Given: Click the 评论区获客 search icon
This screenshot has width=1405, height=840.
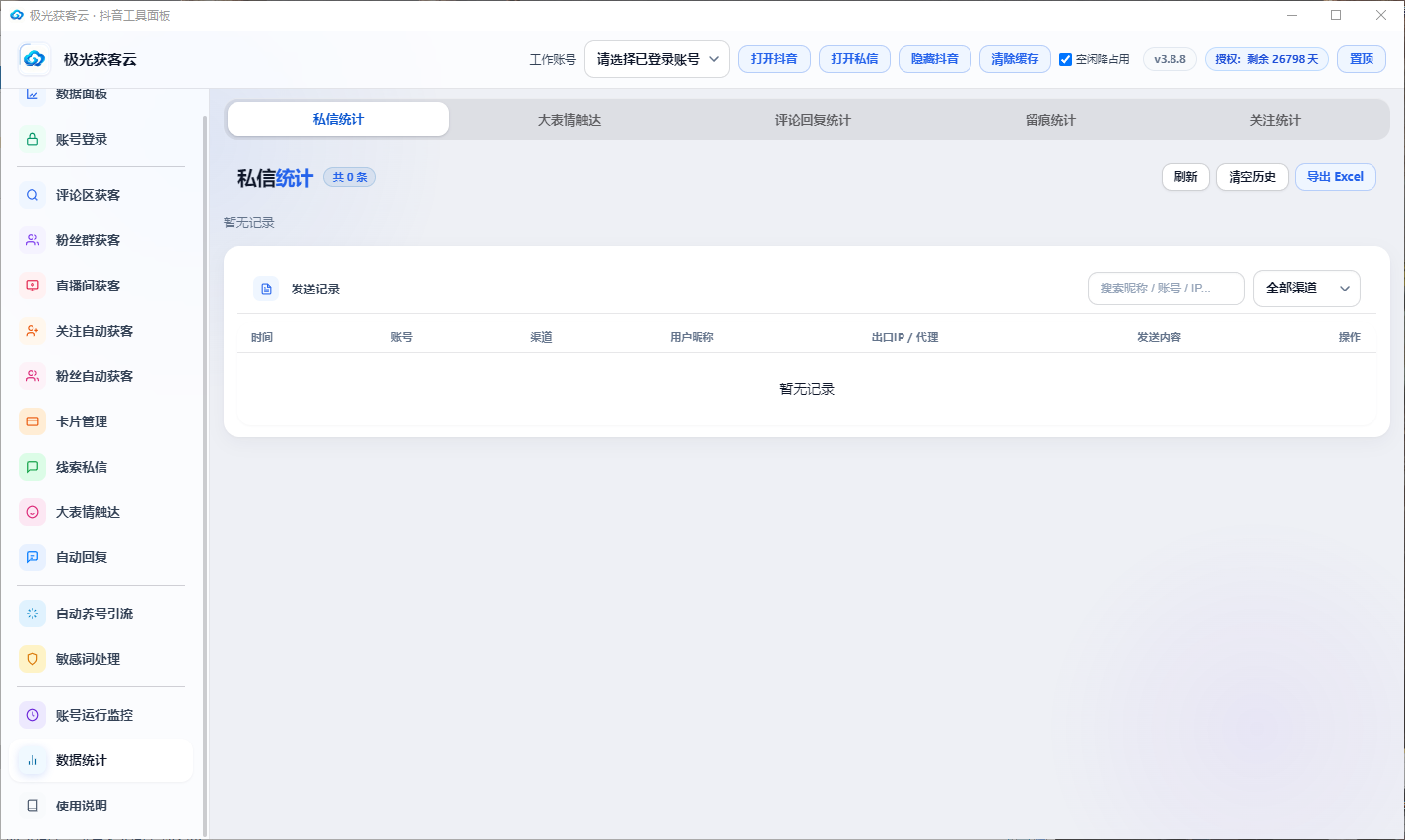Looking at the screenshot, I should point(33,195).
